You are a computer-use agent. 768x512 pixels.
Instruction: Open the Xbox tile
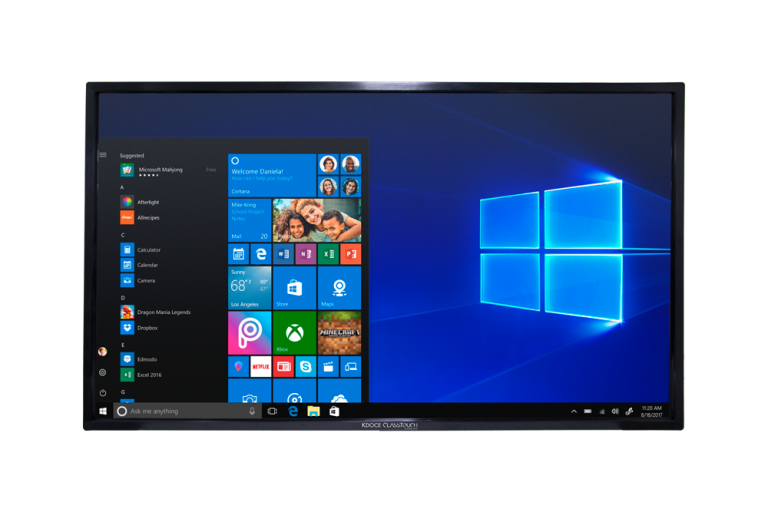pos(294,333)
